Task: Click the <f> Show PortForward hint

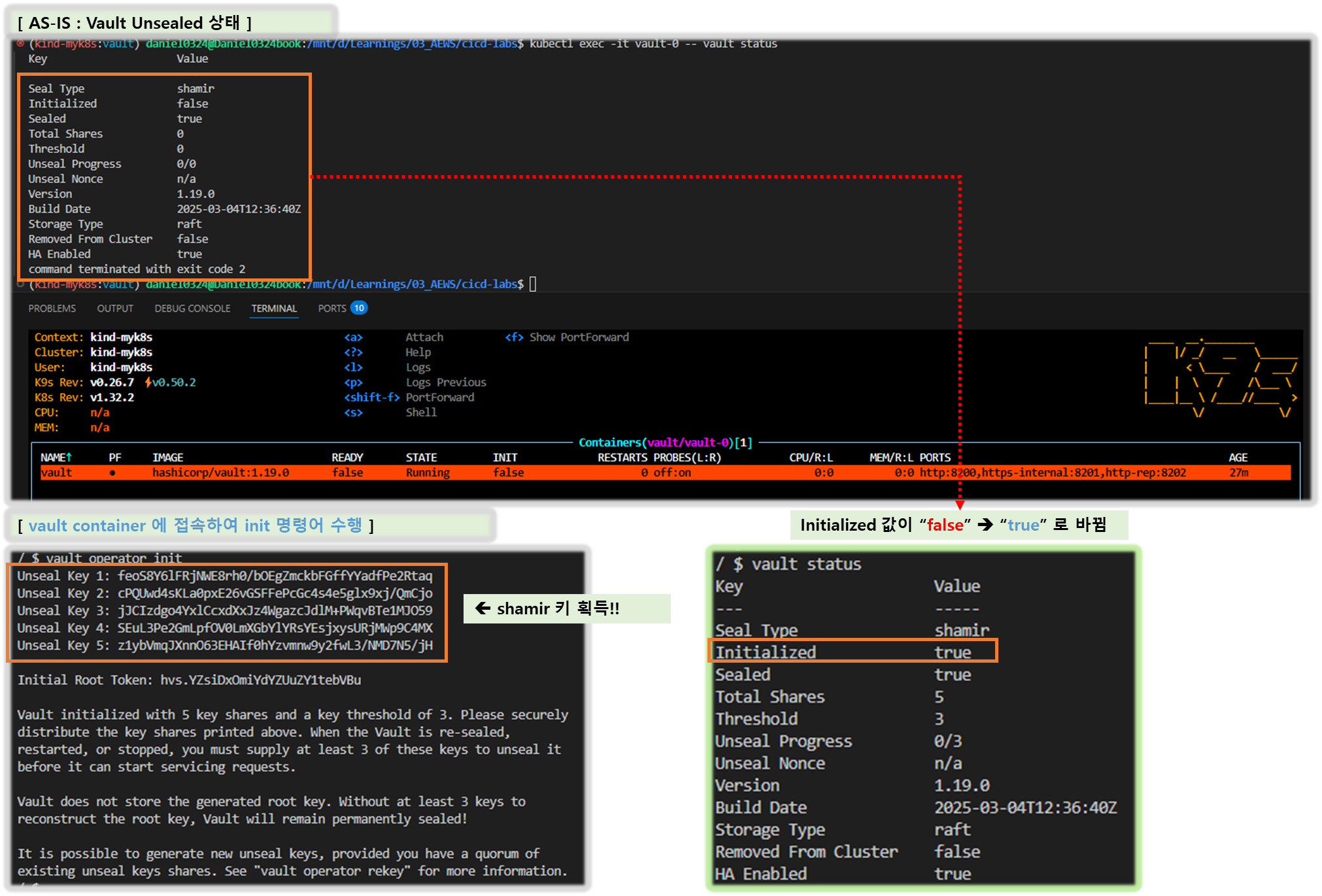Action: 567,337
